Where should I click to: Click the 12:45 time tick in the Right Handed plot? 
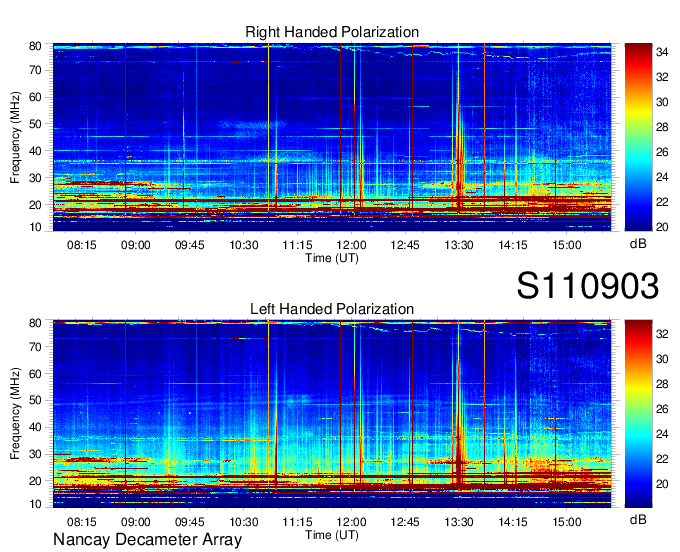coord(405,245)
